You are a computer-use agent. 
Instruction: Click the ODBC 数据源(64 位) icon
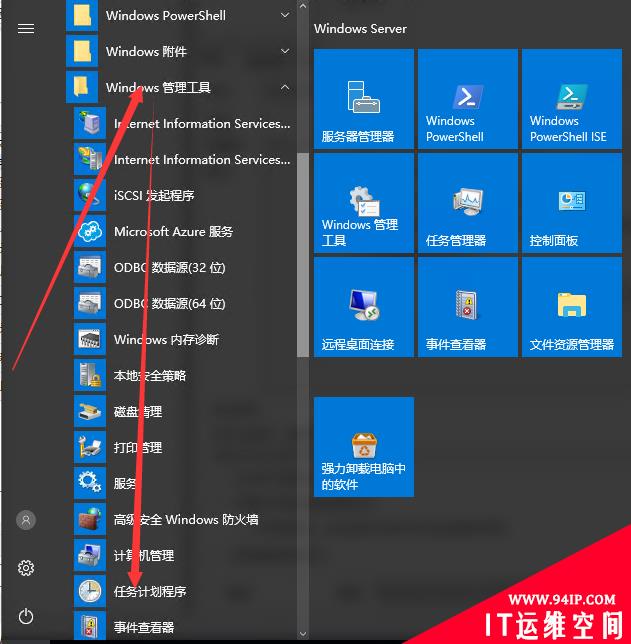(90, 303)
